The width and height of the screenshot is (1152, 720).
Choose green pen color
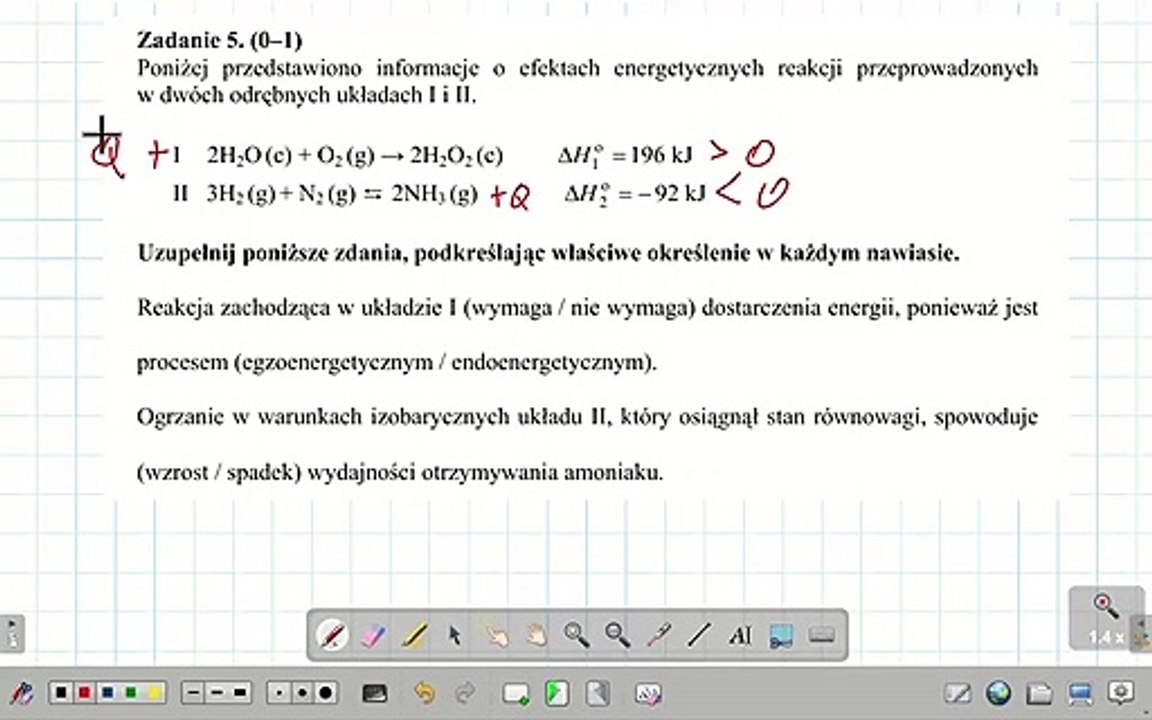pyautogui.click(x=131, y=693)
